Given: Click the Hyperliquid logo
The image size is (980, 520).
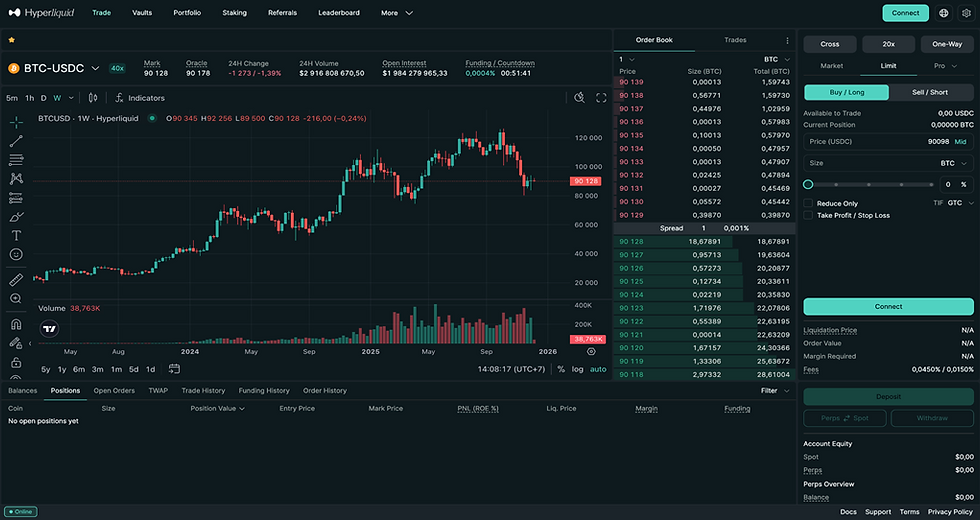Looking at the screenshot, I should pyautogui.click(x=41, y=12).
